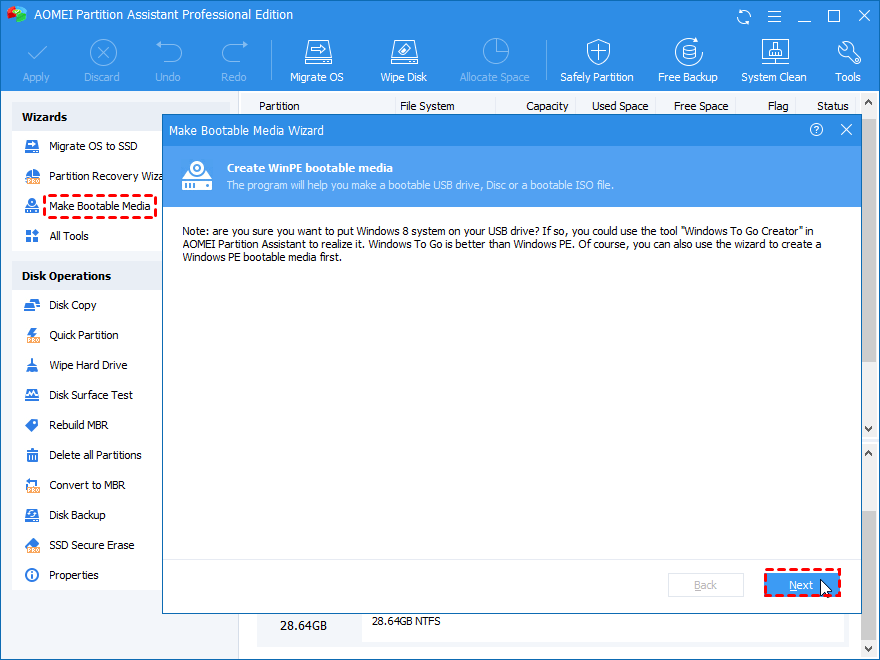The height and width of the screenshot is (660, 880).
Task: Open the Tools toolbar menu
Action: point(847,60)
